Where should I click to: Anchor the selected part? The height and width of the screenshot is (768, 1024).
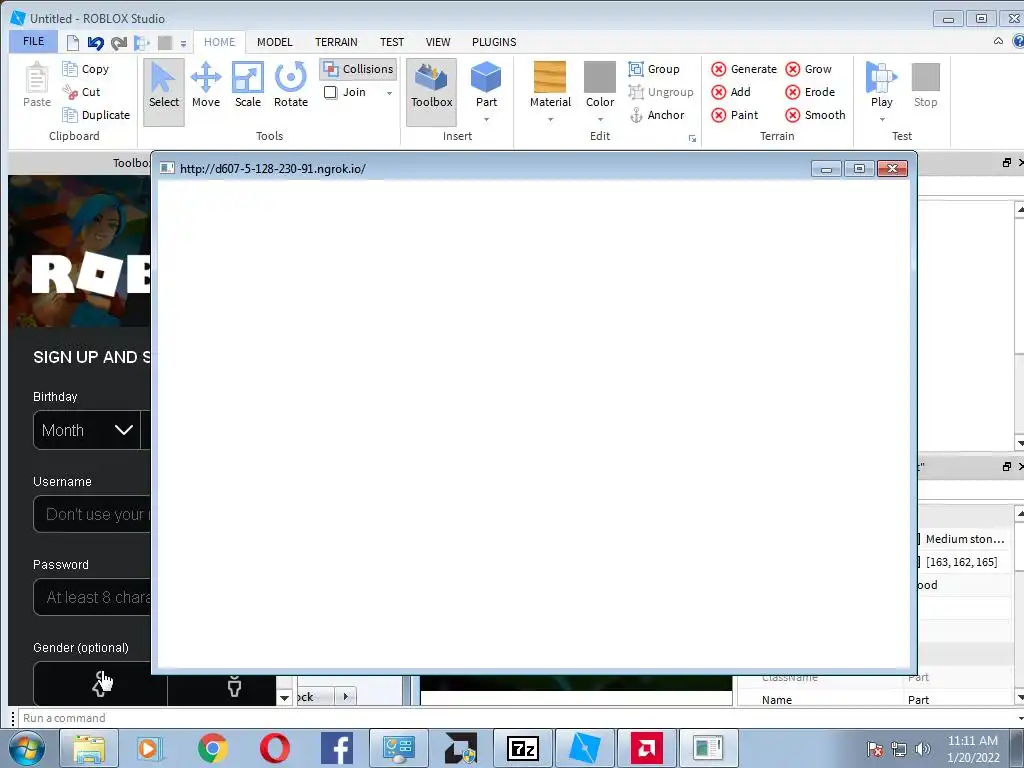(x=656, y=115)
